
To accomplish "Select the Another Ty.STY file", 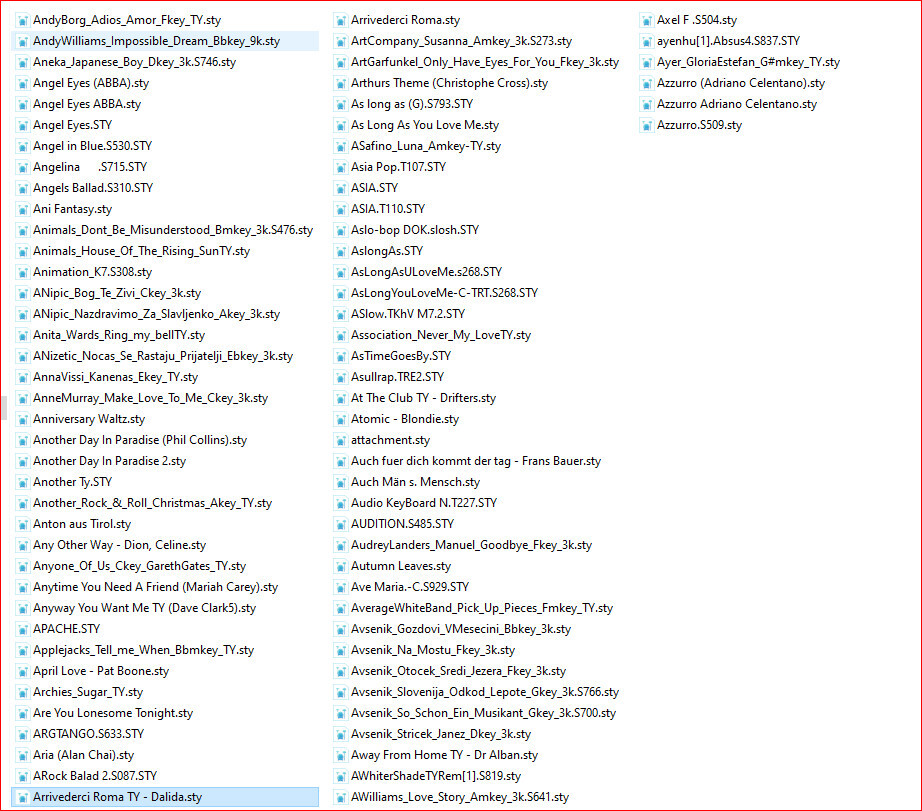I will (x=72, y=482).
